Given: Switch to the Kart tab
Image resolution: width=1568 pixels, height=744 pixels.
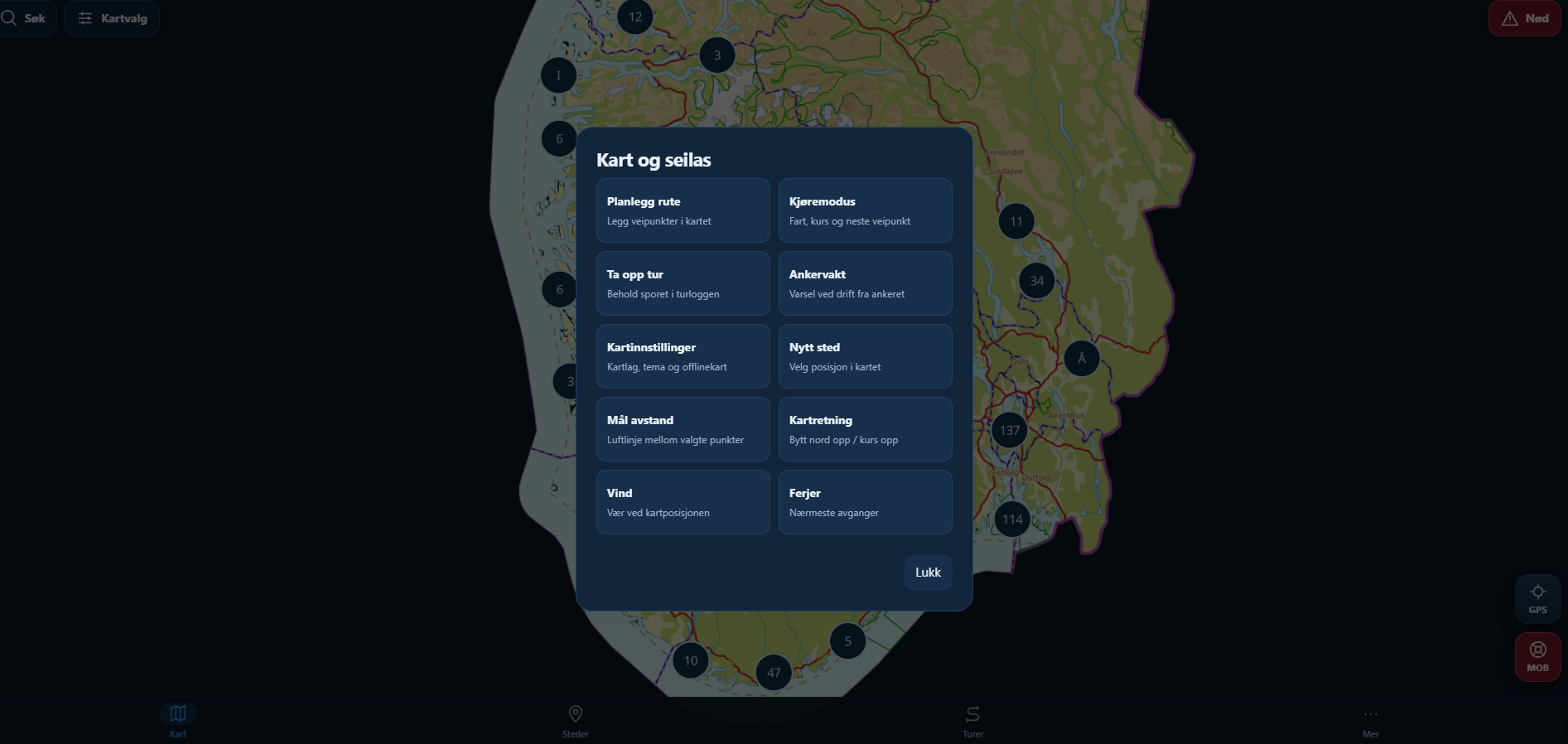Looking at the screenshot, I should (x=178, y=721).
